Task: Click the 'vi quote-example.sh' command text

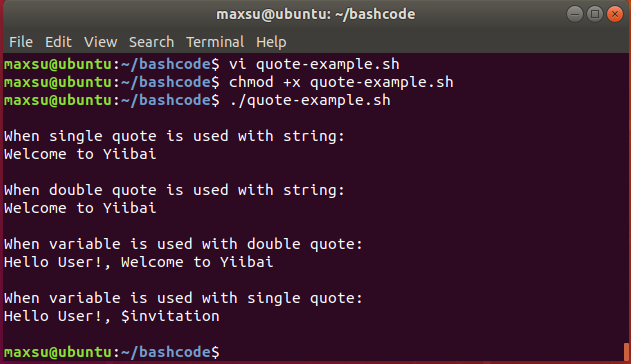Action: point(314,64)
